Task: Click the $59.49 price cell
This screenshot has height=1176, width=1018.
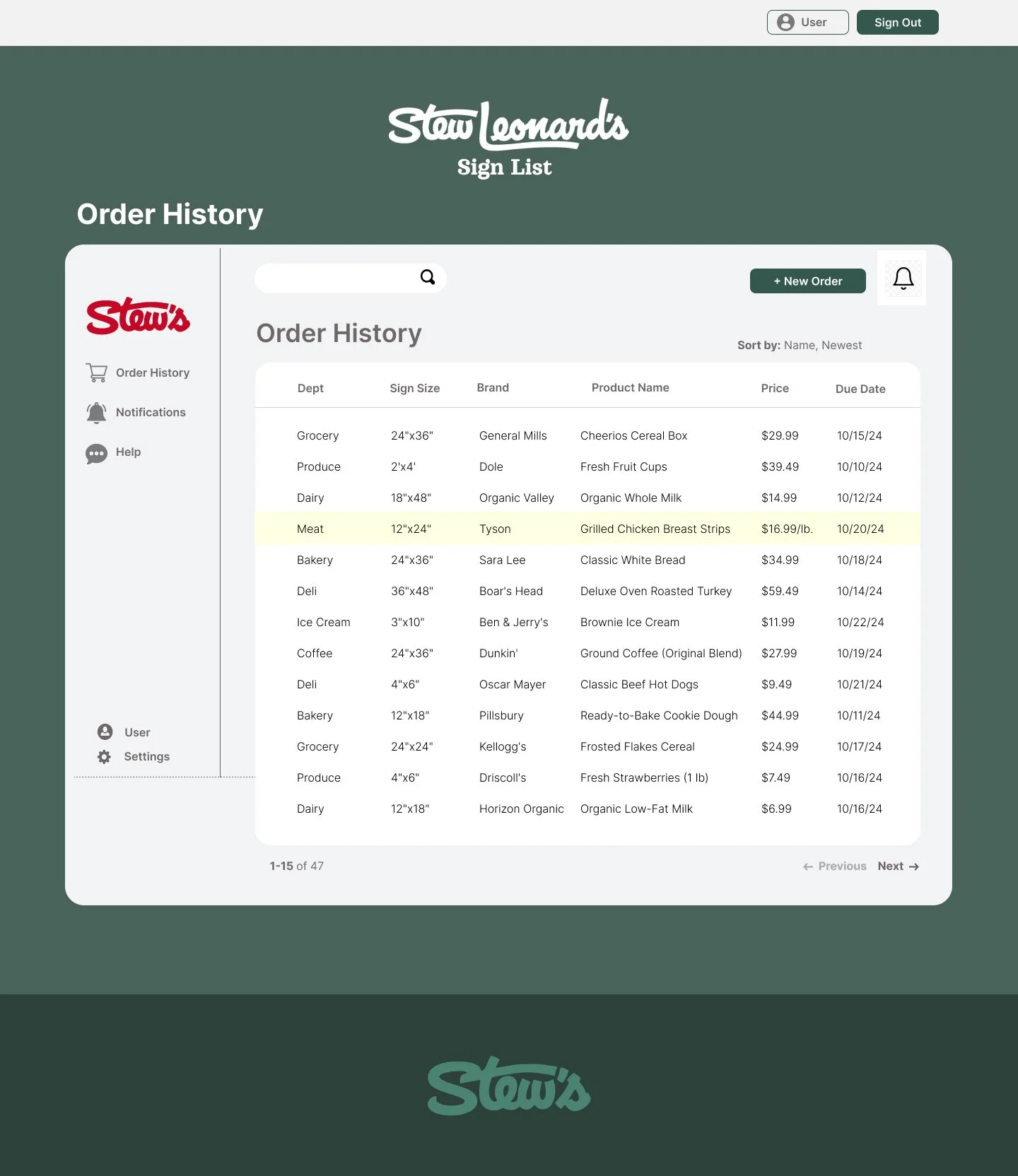Action: pyautogui.click(x=780, y=592)
